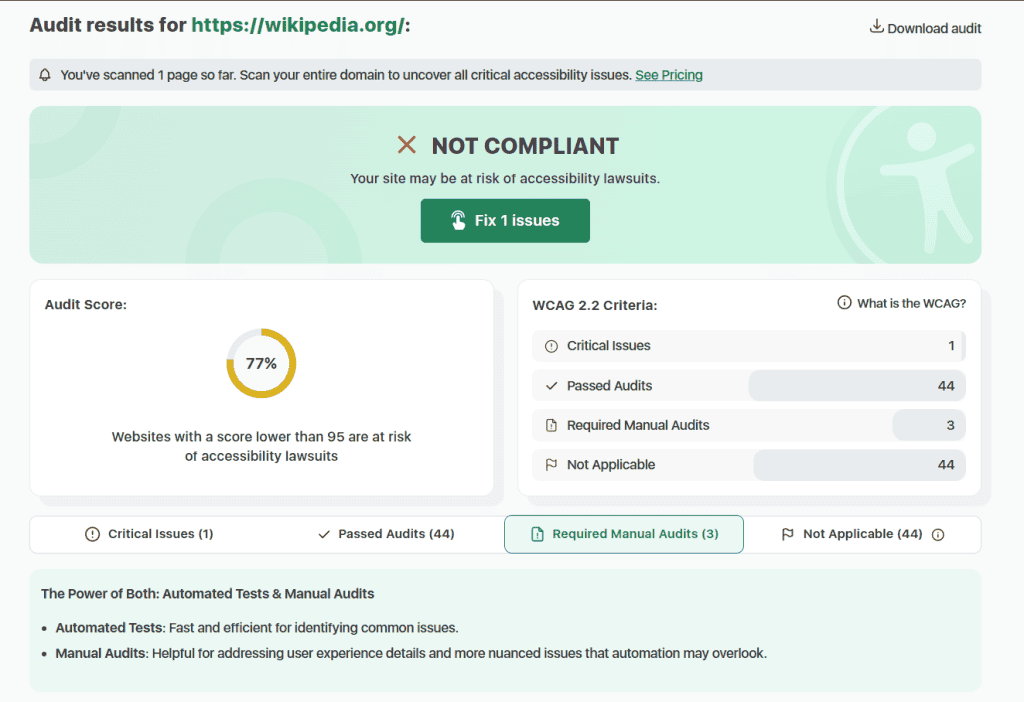Click the Required Manual Audits 3 bar
Image resolution: width=1024 pixels, height=702 pixels.
[929, 425]
